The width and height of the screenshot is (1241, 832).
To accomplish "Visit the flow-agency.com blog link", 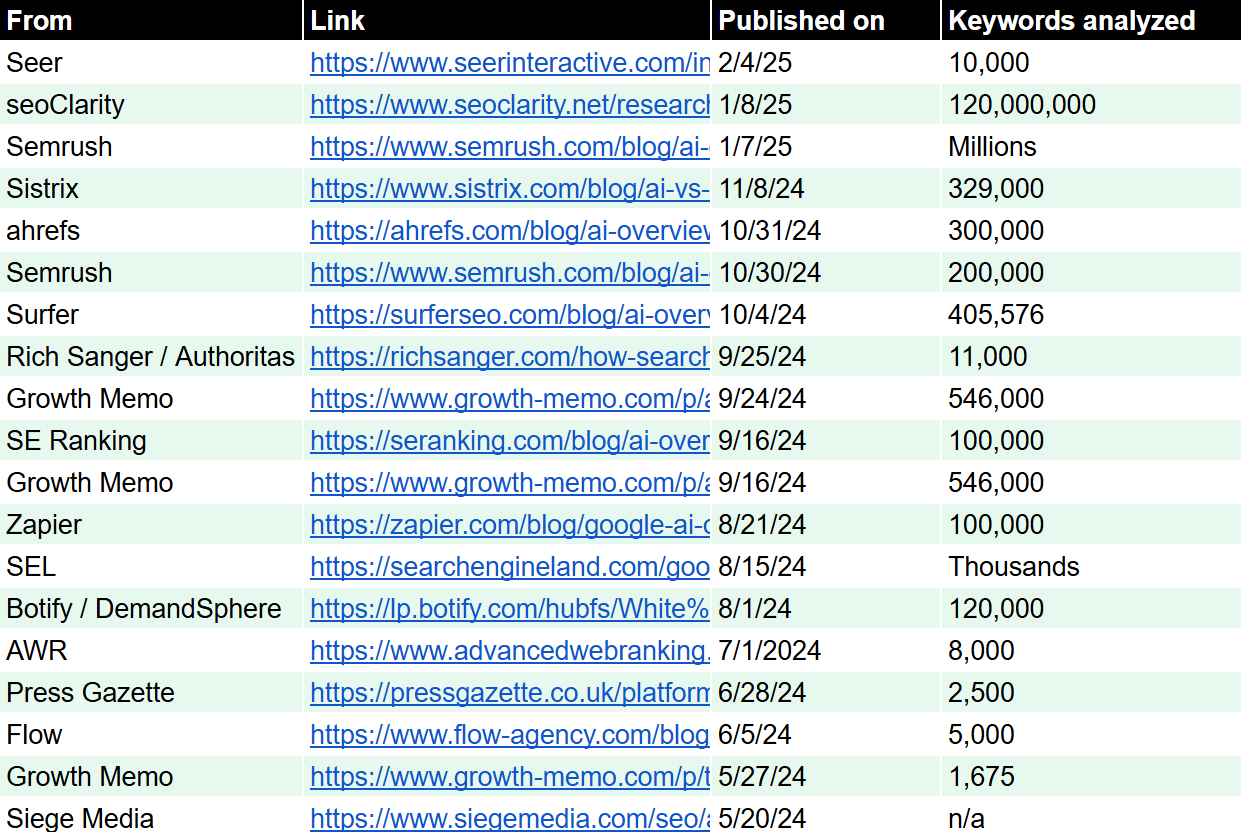I will click(510, 735).
